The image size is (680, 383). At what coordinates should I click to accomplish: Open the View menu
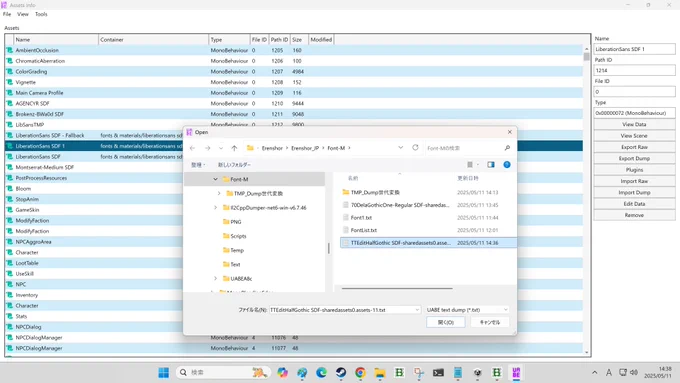point(23,14)
